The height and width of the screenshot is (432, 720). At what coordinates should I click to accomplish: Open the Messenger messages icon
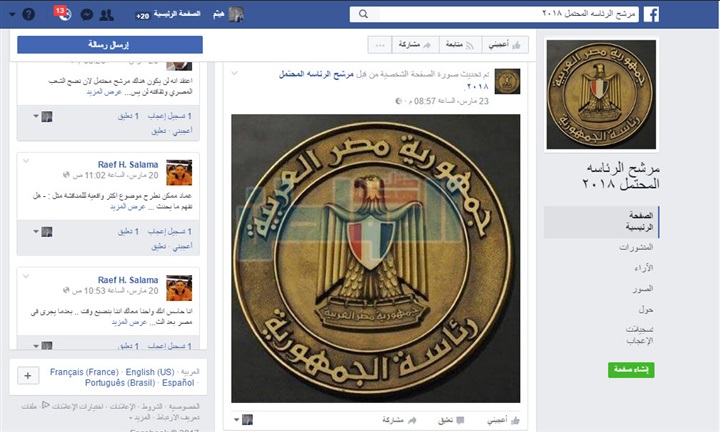coord(87,15)
